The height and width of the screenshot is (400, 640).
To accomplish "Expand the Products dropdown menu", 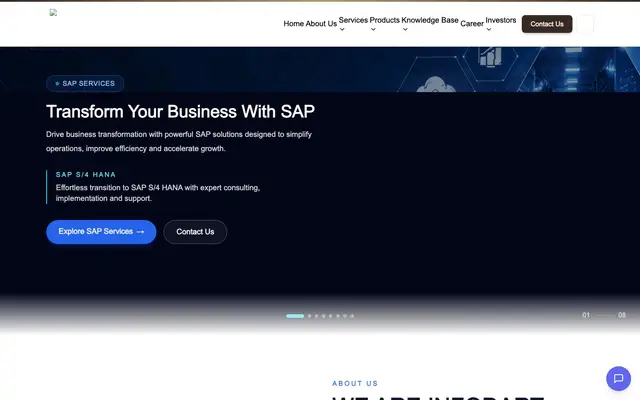I will pyautogui.click(x=384, y=24).
